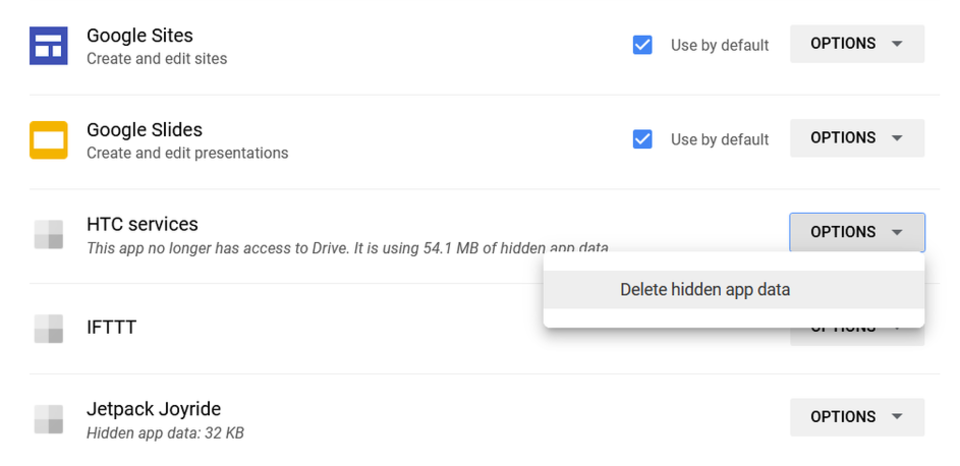The image size is (960, 466).
Task: Open Options dropdown for Google Sites
Action: click(x=857, y=43)
